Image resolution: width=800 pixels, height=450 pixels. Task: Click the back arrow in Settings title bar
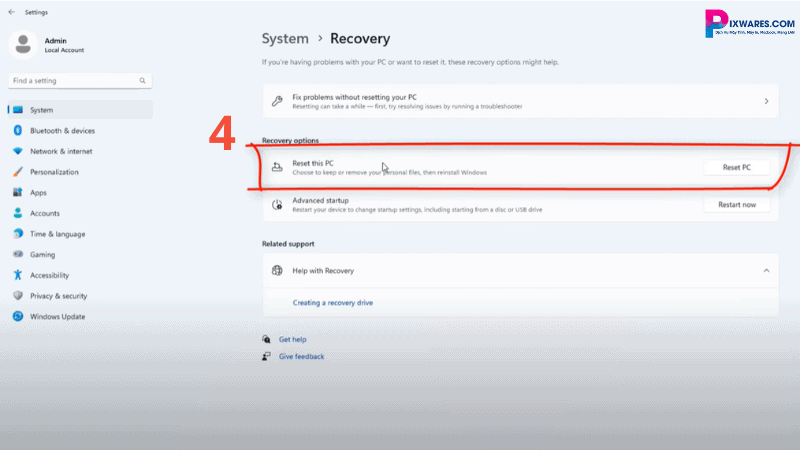[x=11, y=13]
